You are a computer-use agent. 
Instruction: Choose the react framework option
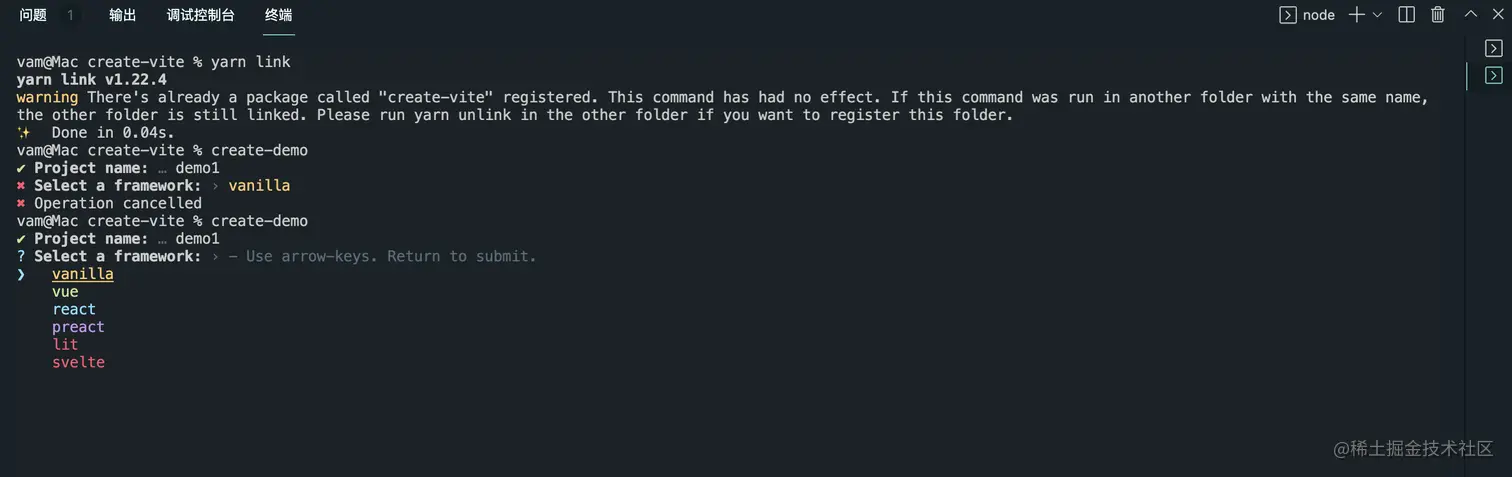(74, 309)
